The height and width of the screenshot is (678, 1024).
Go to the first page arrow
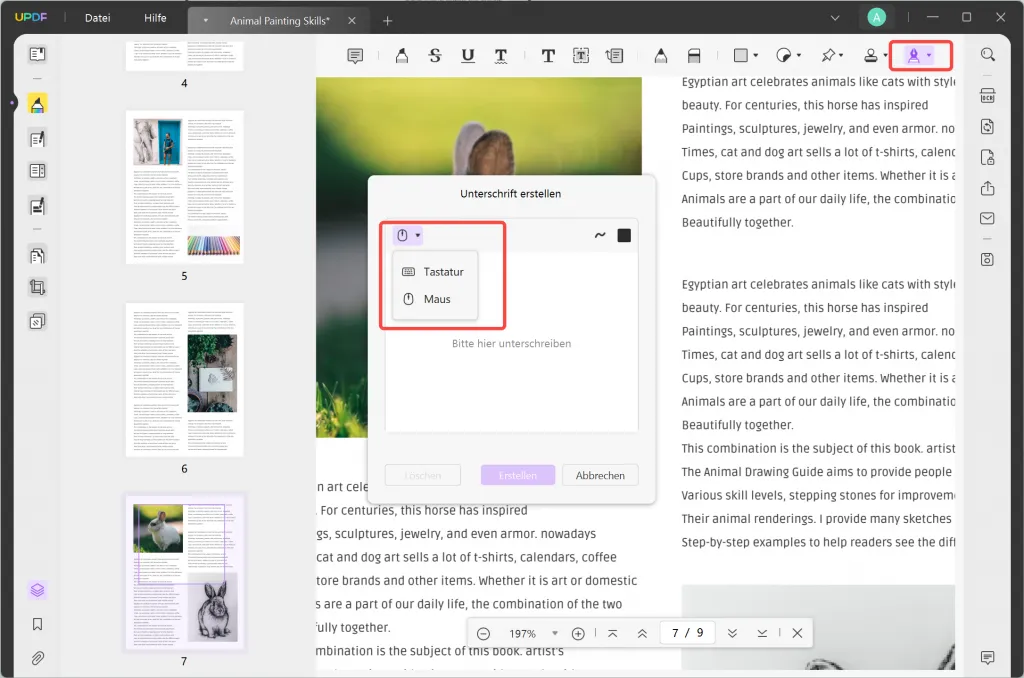pyautogui.click(x=613, y=634)
